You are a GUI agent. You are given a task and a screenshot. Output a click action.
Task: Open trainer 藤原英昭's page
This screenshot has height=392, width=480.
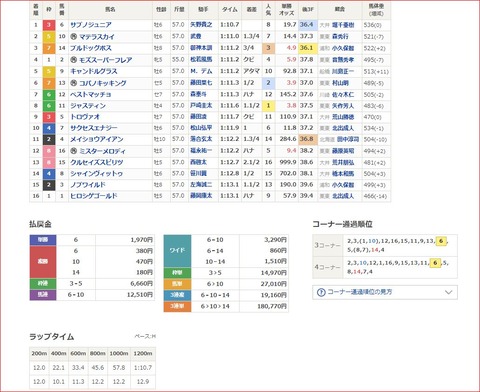pos(343,151)
